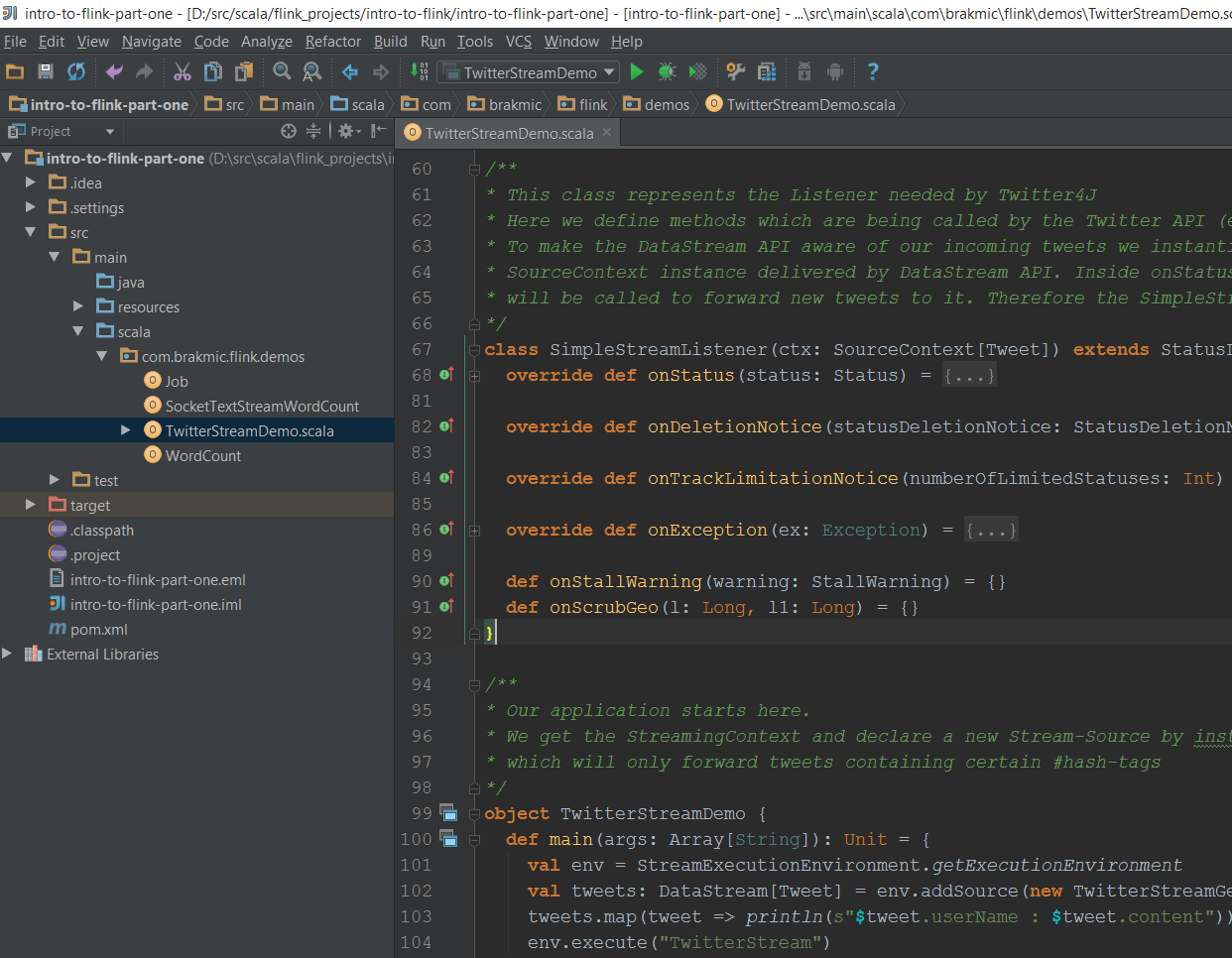Click the Copy toolbar icon

pyautogui.click(x=212, y=71)
